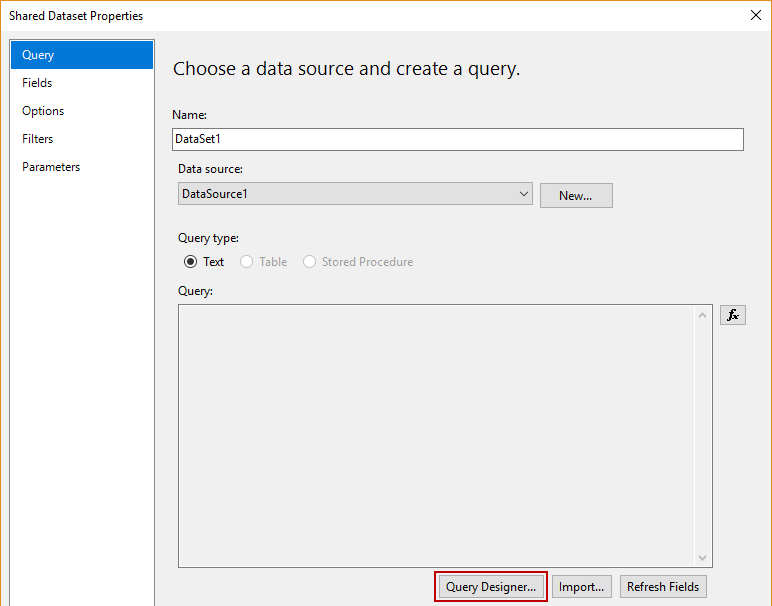This screenshot has width=772, height=606.
Task: Expand the Data source dropdown
Action: tap(524, 194)
